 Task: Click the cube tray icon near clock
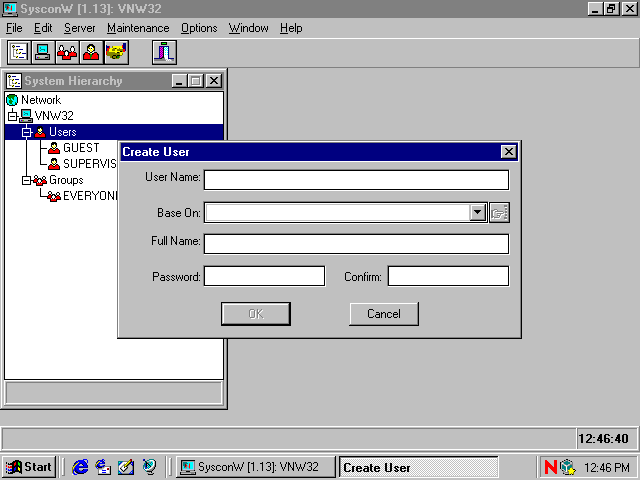click(567, 467)
